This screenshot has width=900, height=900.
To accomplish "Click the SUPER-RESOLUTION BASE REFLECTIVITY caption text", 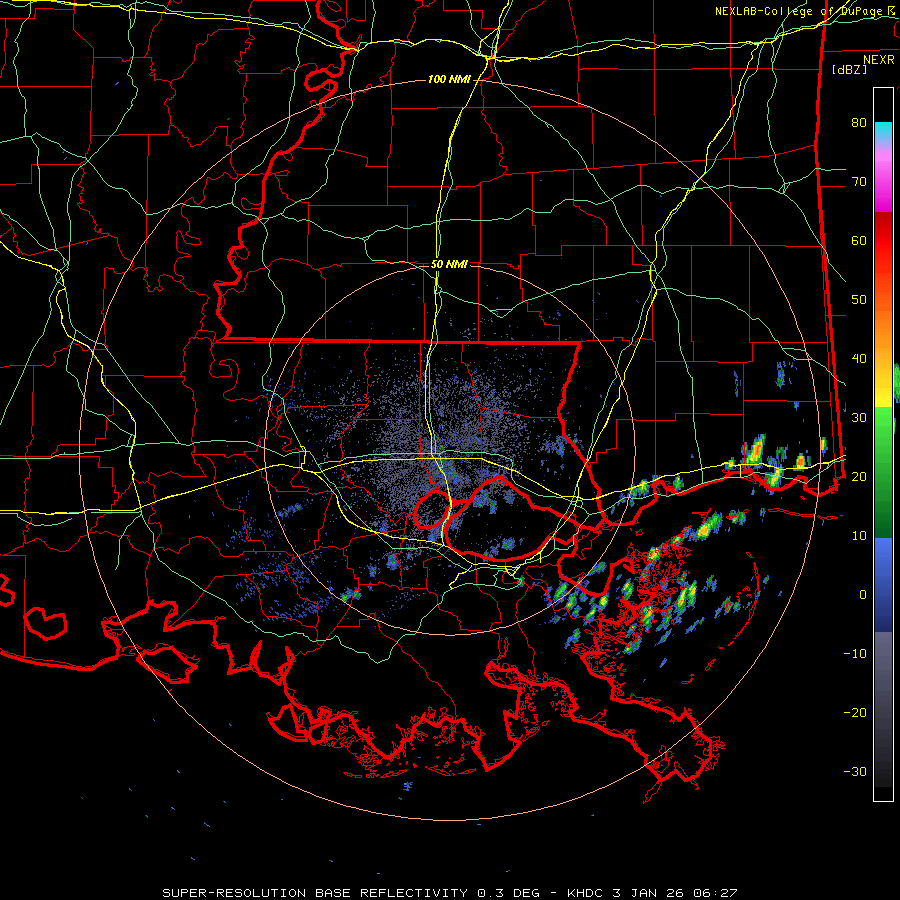I will 315,893.
